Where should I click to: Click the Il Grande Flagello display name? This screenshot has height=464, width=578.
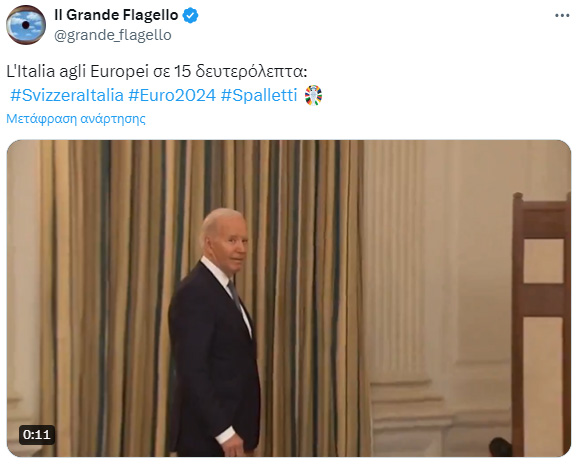click(x=116, y=15)
